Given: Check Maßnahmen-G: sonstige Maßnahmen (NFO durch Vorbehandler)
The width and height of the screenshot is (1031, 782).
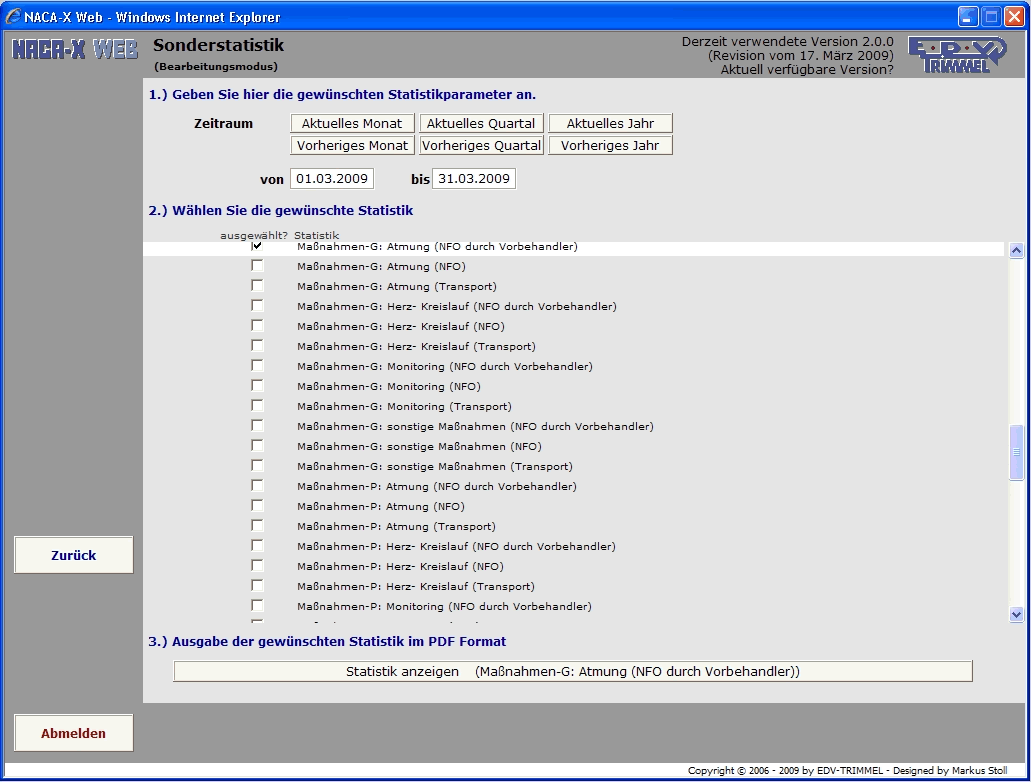Looking at the screenshot, I should click(x=257, y=426).
